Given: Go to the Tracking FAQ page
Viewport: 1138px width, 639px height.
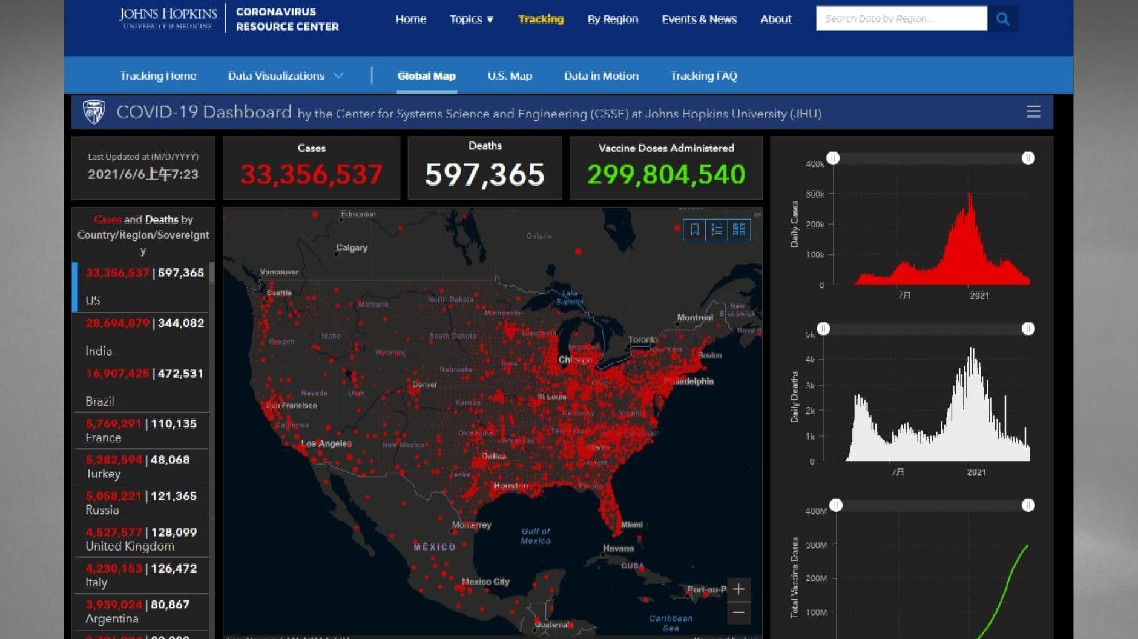Looking at the screenshot, I should click(703, 76).
